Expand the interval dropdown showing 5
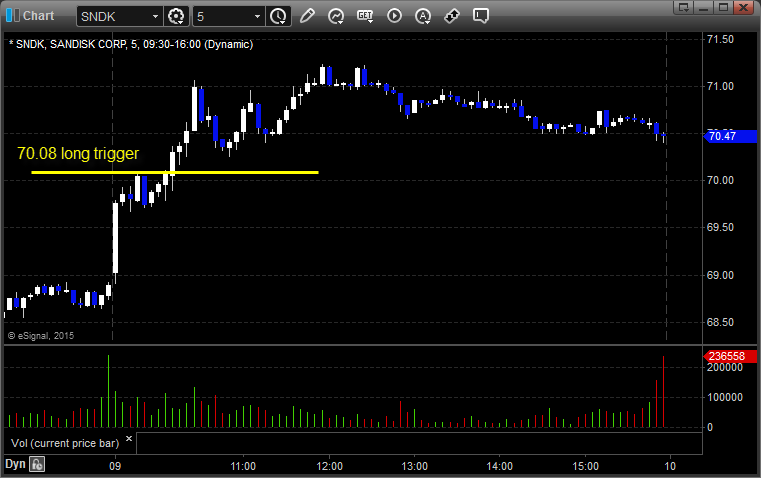 click(257, 16)
